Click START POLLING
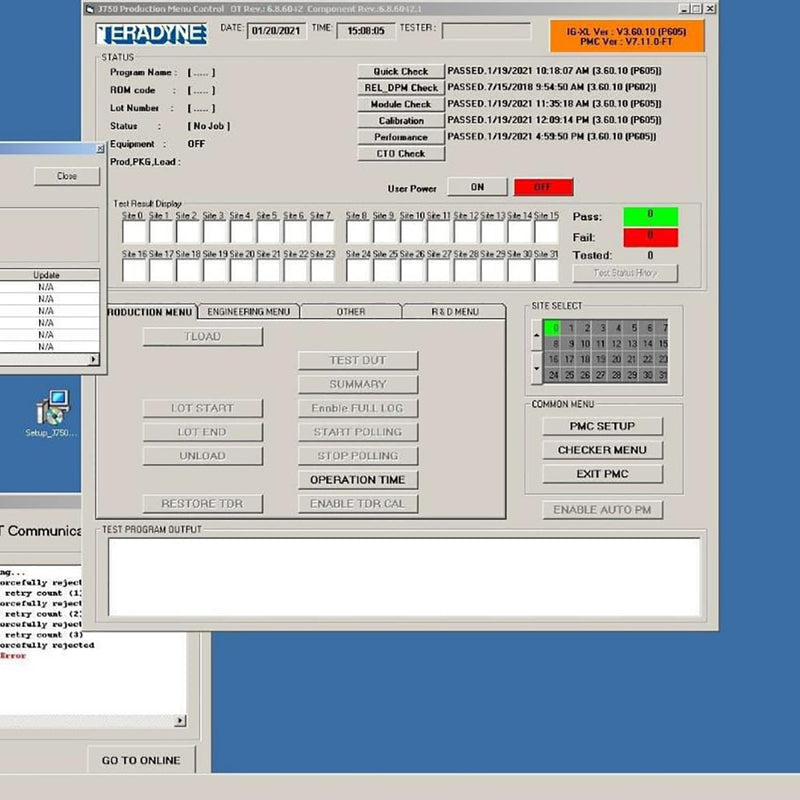This screenshot has width=800, height=800. point(358,432)
